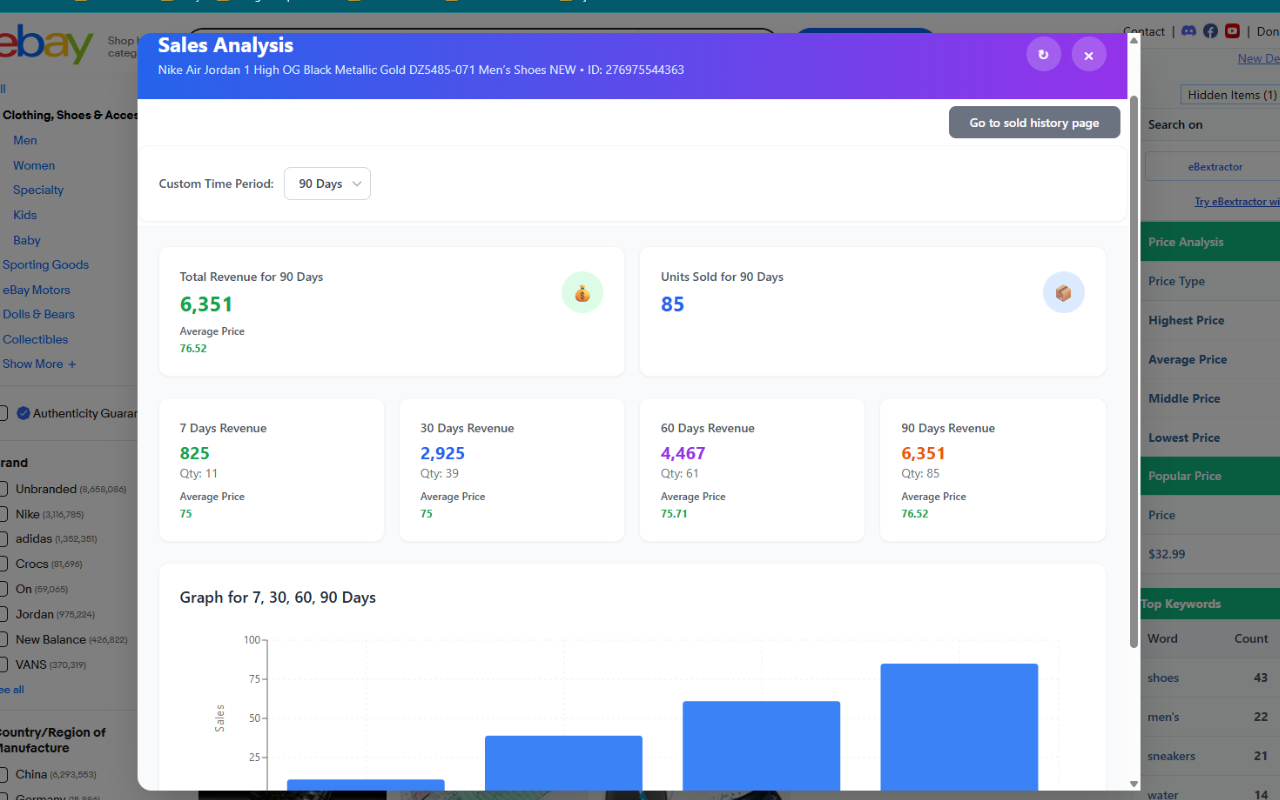Go to sold history page
Viewport: 1280px width, 800px height.
pyautogui.click(x=1034, y=123)
